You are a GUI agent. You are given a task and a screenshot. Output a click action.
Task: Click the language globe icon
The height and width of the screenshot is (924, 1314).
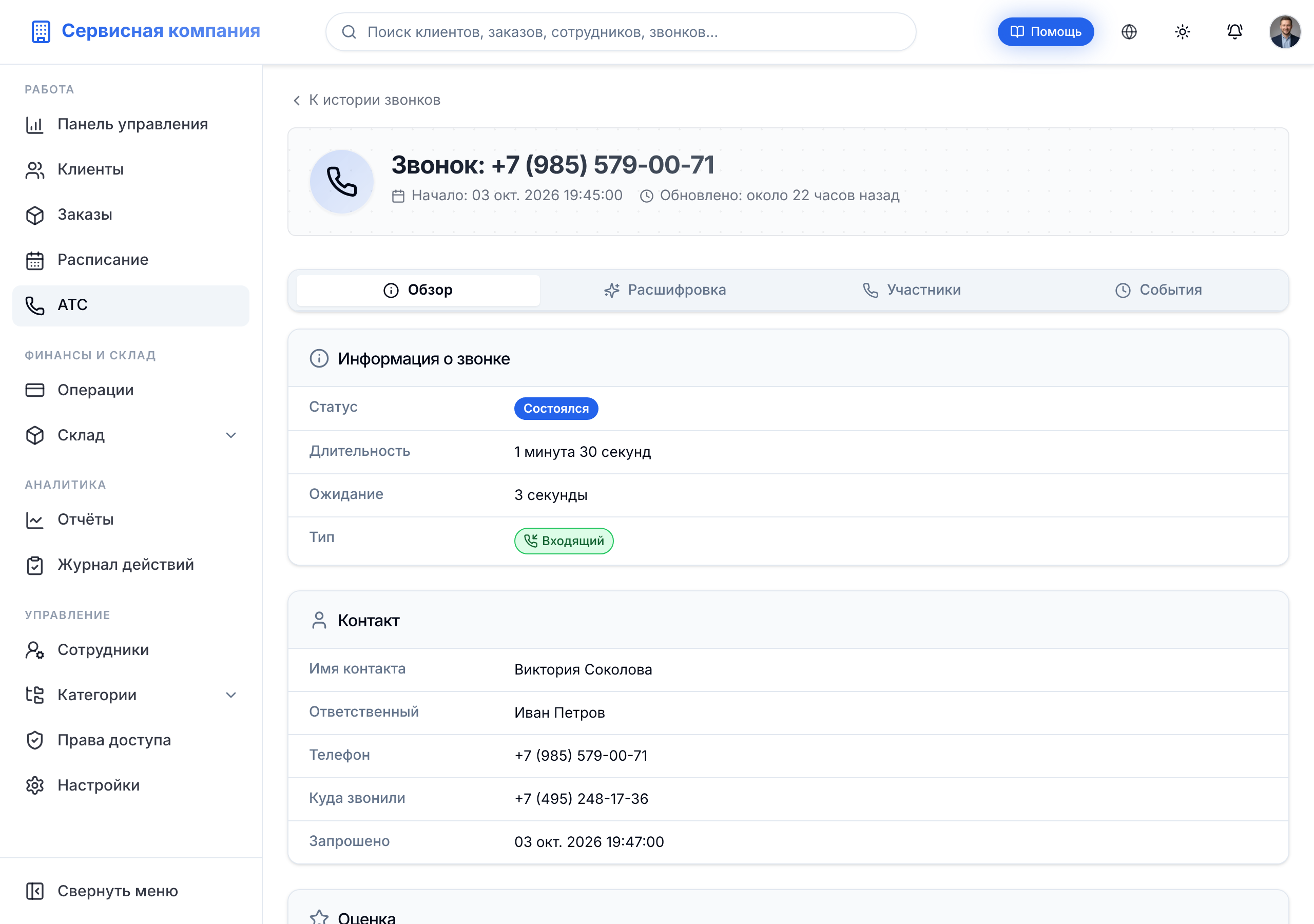point(1129,32)
